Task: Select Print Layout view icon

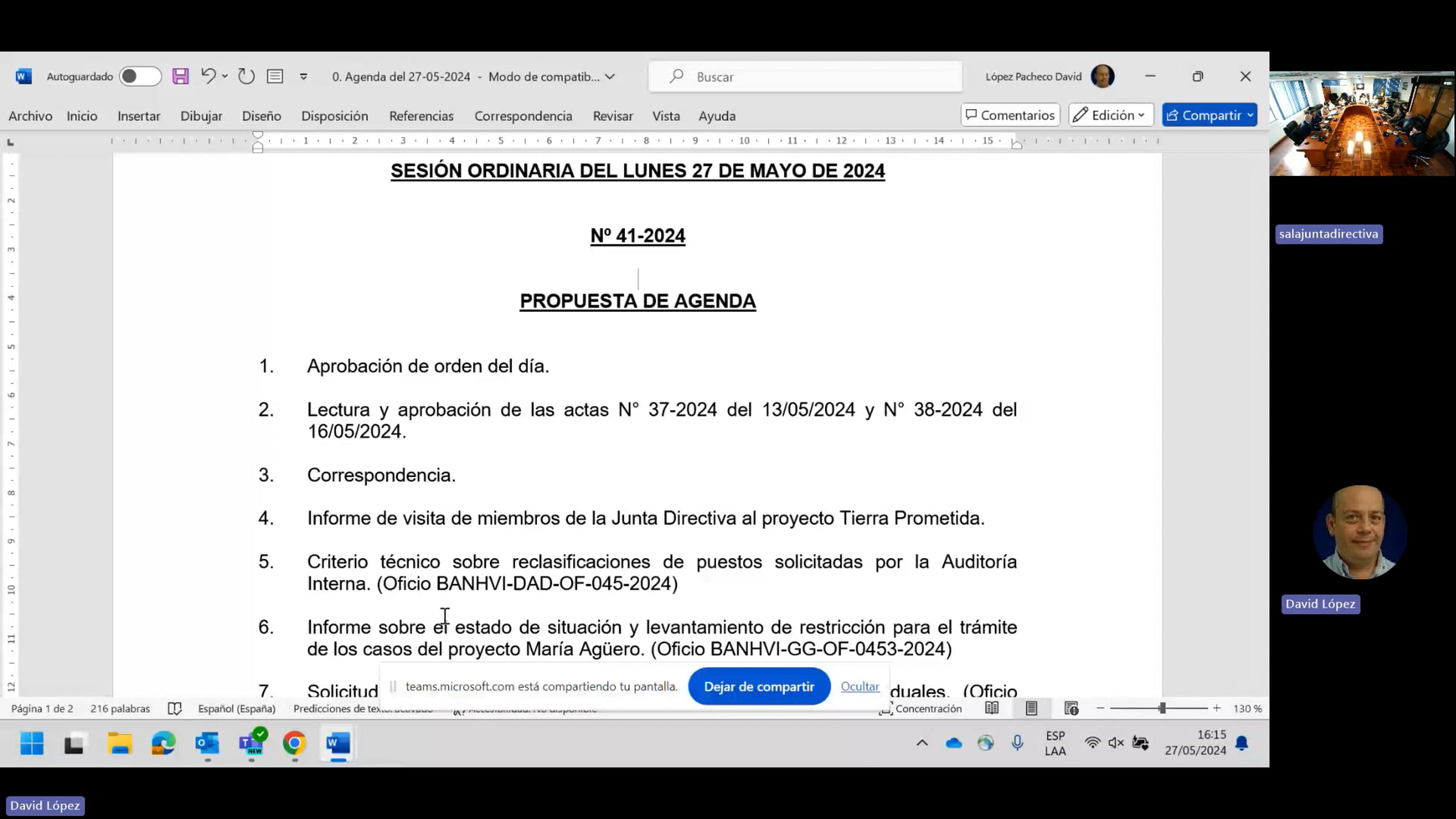Action: click(x=1031, y=709)
